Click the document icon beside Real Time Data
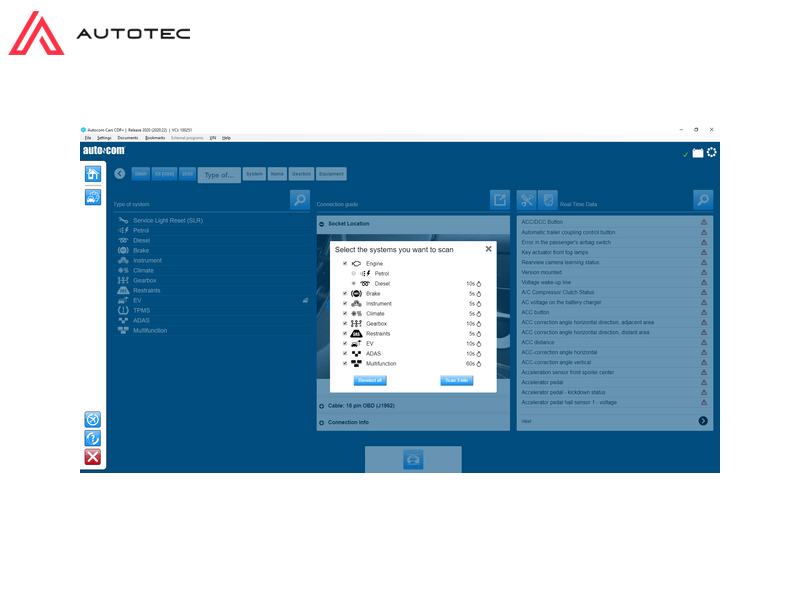Screen dimensions: 800x600 tap(547, 199)
